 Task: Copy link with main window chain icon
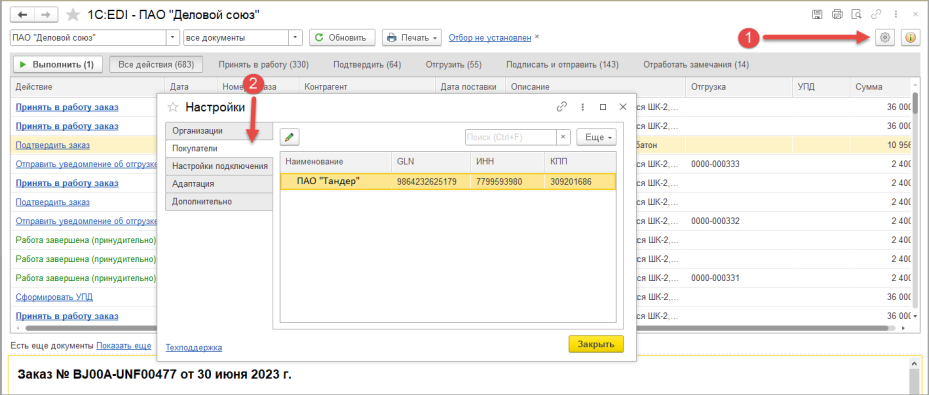(x=875, y=14)
